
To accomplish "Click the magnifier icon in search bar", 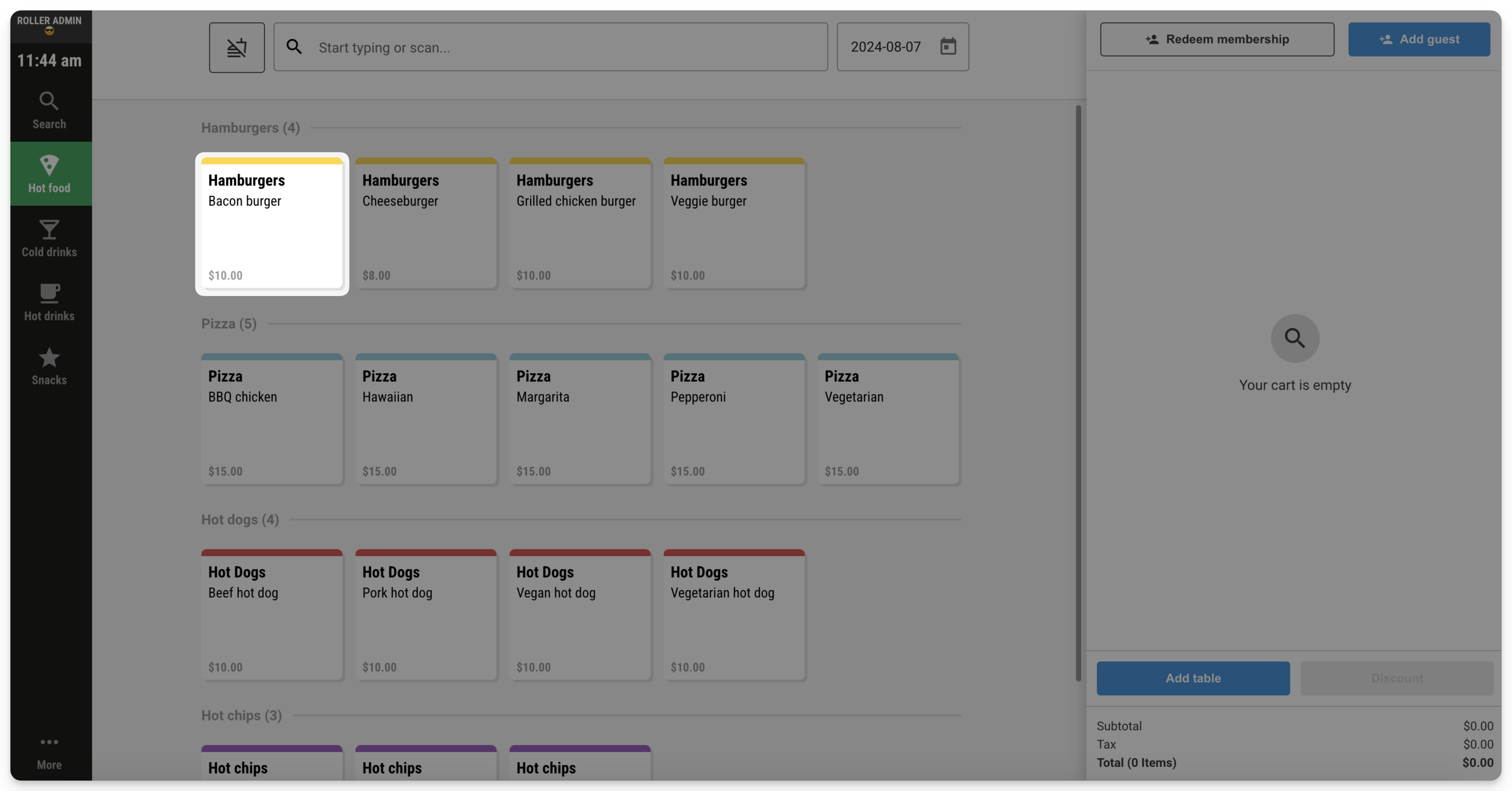I will pyautogui.click(x=294, y=47).
